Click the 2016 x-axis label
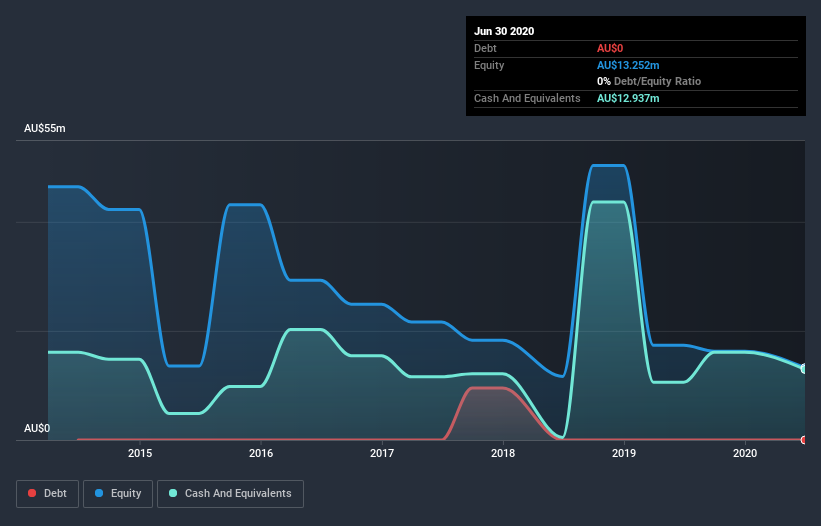The height and width of the screenshot is (526, 821). [x=261, y=453]
